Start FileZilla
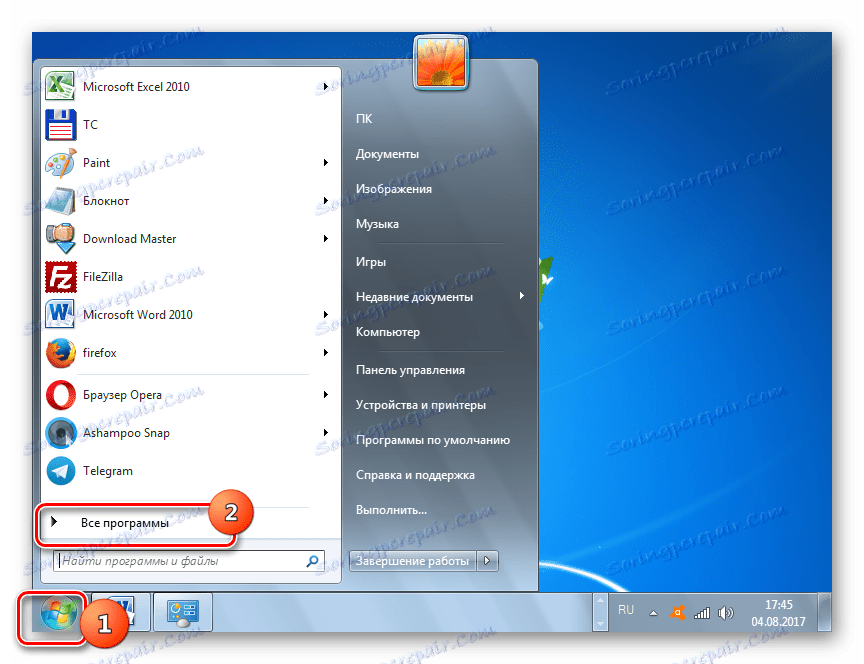The image size is (864, 664). pyautogui.click(x=105, y=276)
